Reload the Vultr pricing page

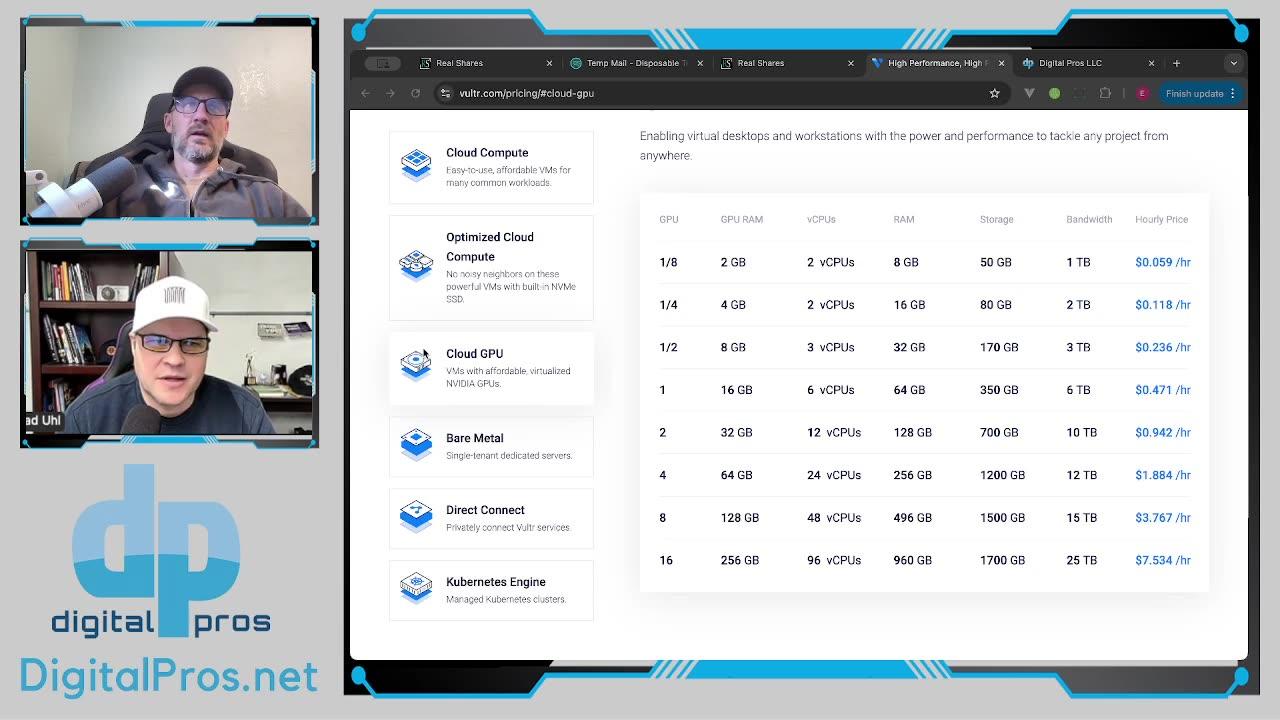tap(416, 93)
